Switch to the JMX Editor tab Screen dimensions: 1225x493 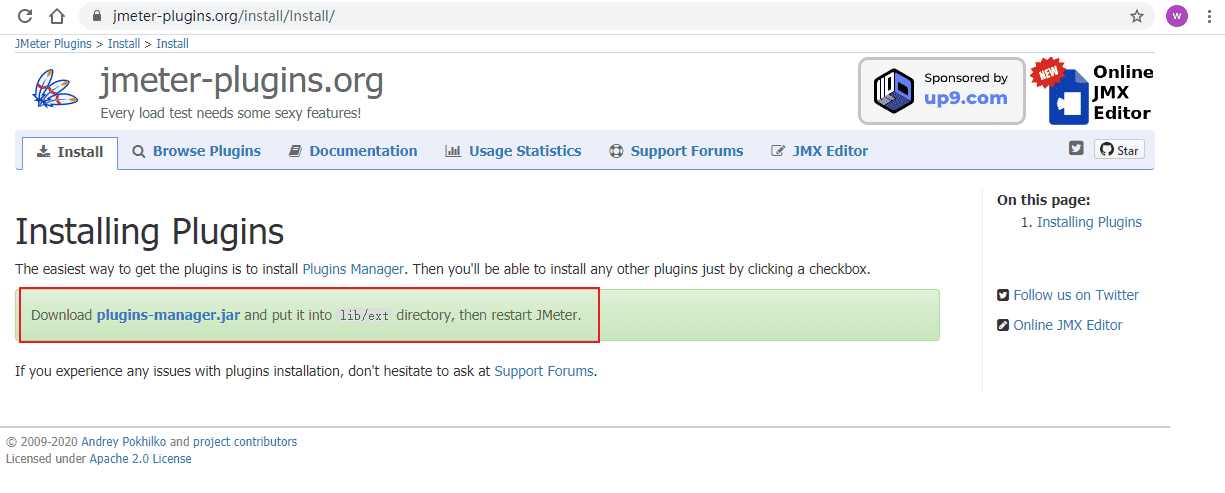(x=820, y=151)
